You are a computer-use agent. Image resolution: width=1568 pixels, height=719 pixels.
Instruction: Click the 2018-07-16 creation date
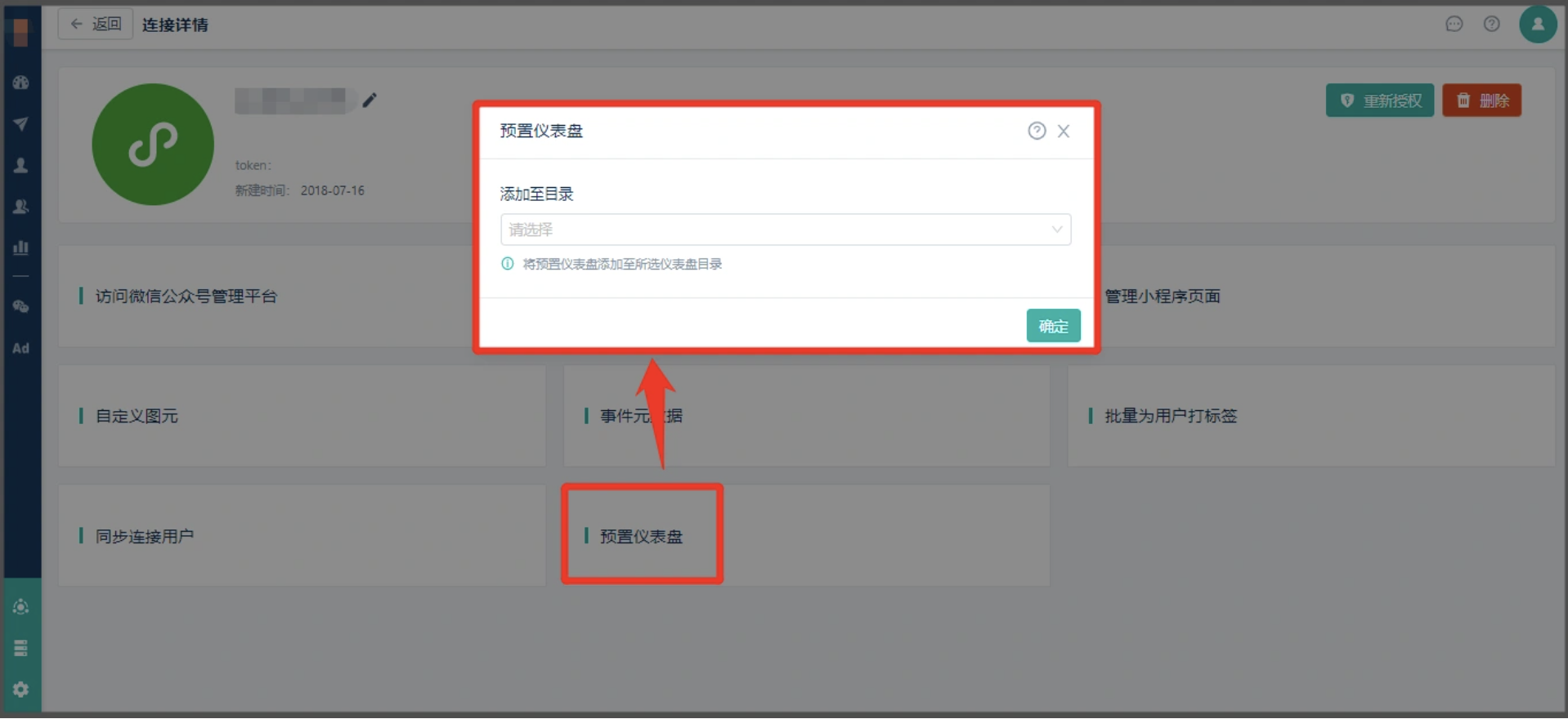click(x=332, y=190)
